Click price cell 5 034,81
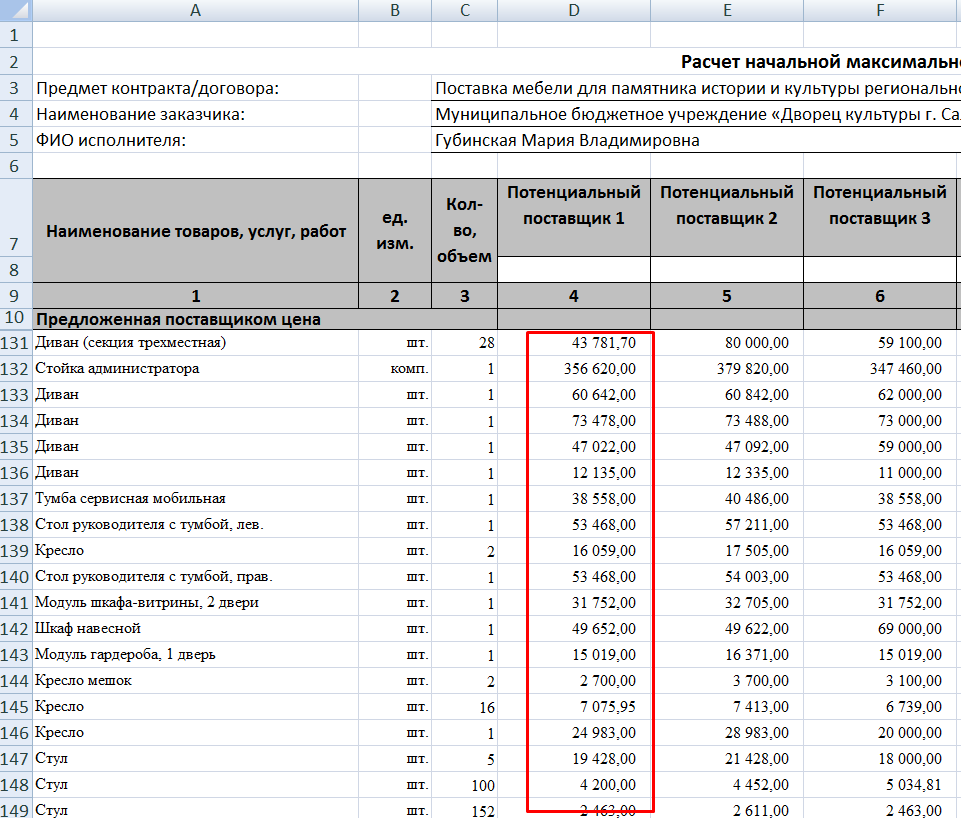This screenshot has height=818, width=961. pos(880,784)
